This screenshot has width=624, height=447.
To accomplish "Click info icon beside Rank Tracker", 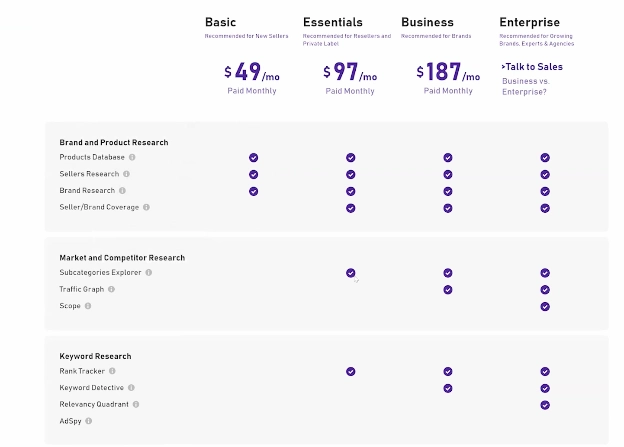I will click(112, 371).
